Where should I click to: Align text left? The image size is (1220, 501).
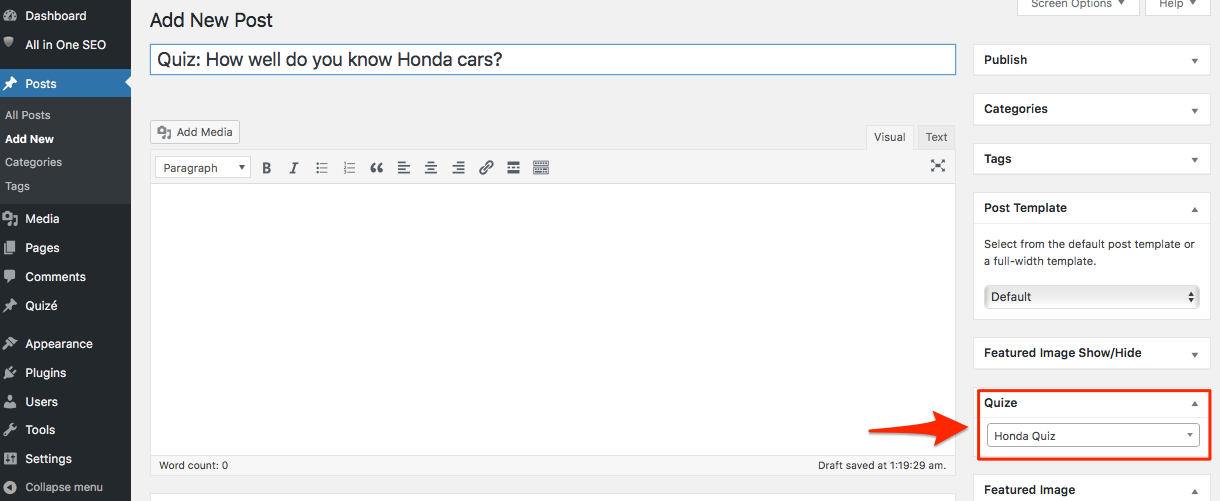404,168
